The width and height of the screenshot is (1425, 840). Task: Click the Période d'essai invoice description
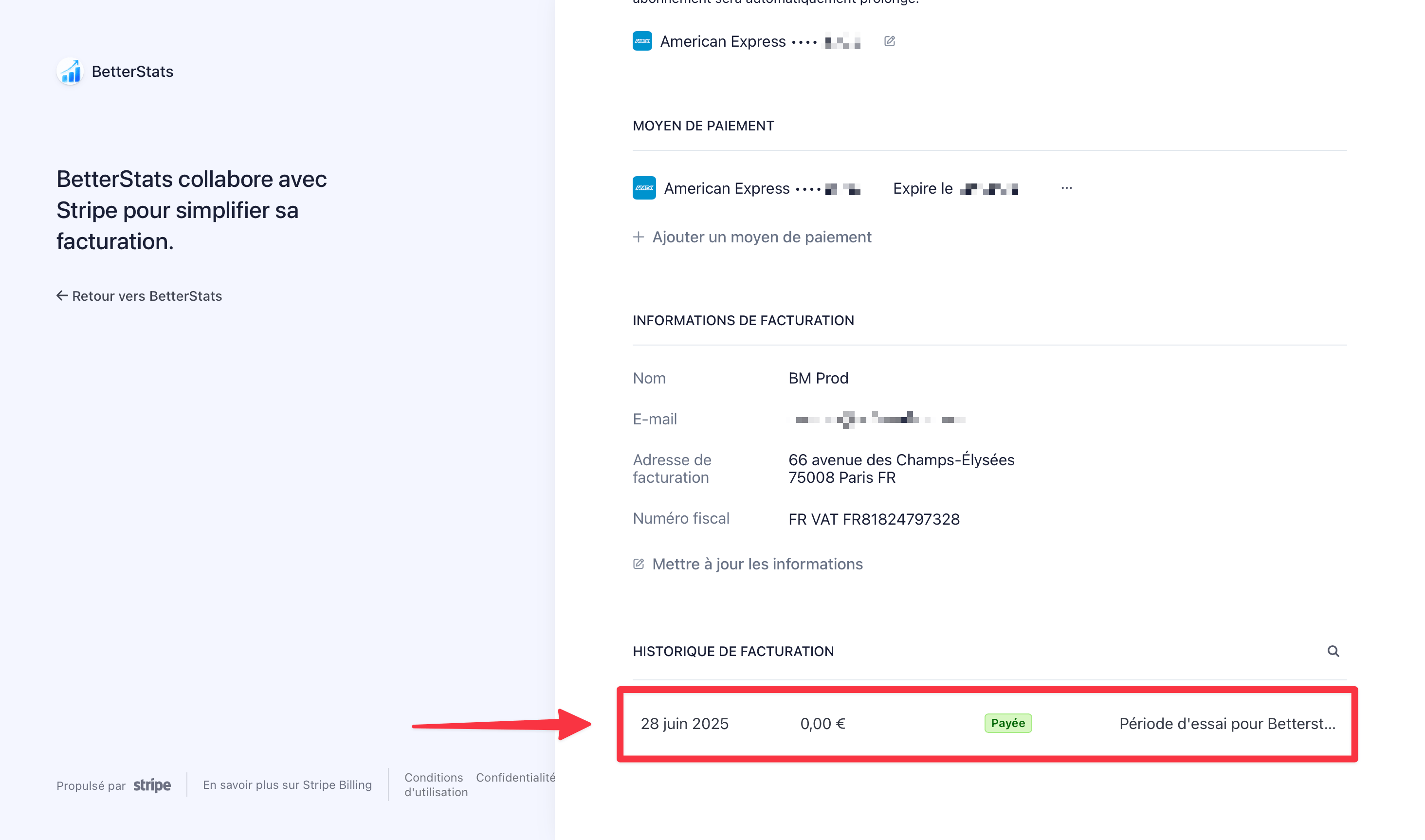[x=1227, y=723]
